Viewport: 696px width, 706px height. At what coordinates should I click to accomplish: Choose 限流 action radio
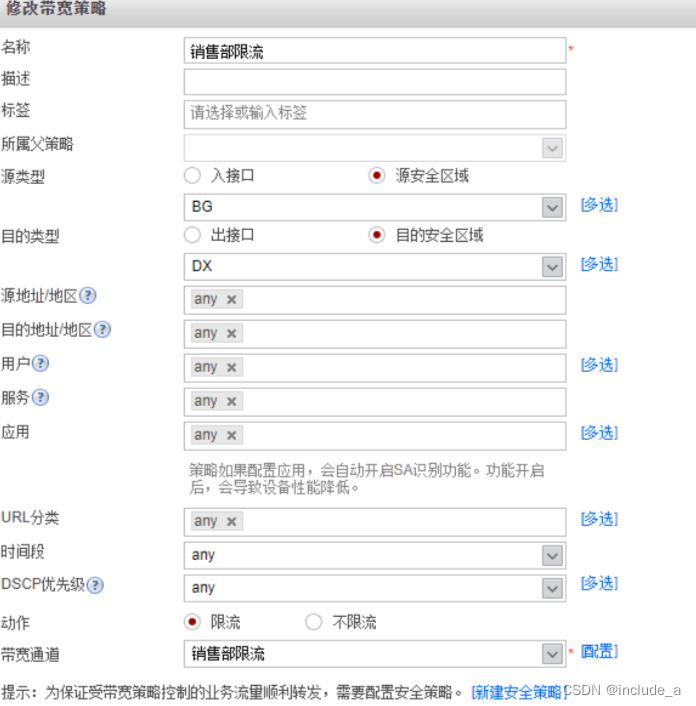tap(192, 622)
